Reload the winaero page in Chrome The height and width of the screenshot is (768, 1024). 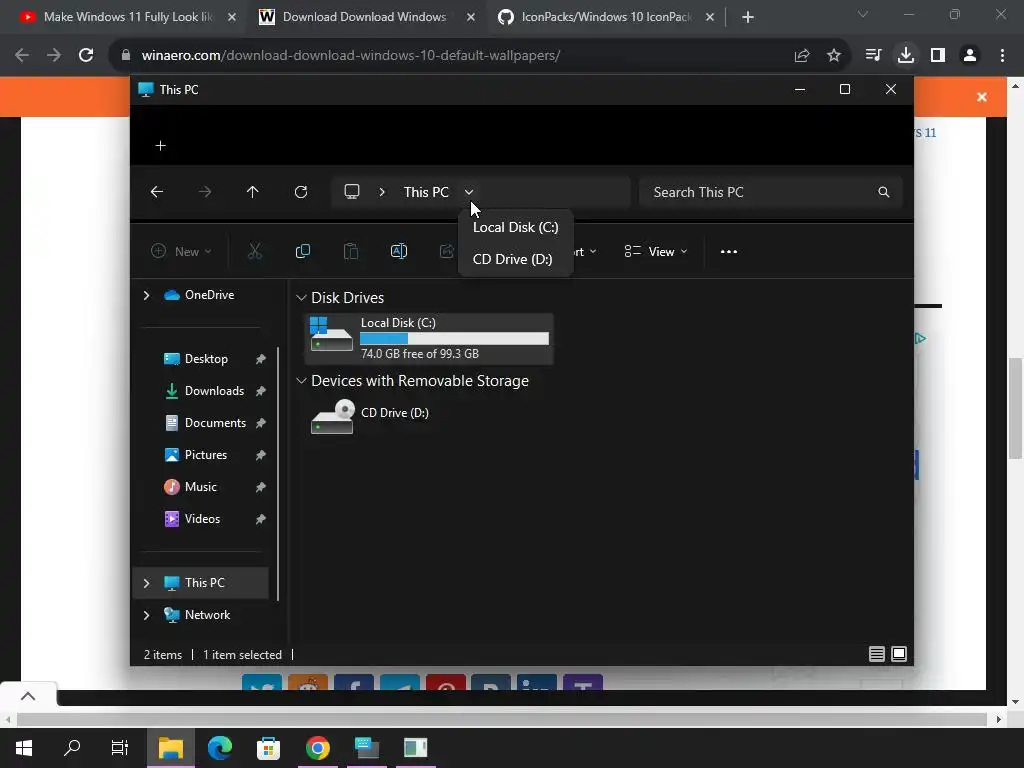pyautogui.click(x=86, y=55)
